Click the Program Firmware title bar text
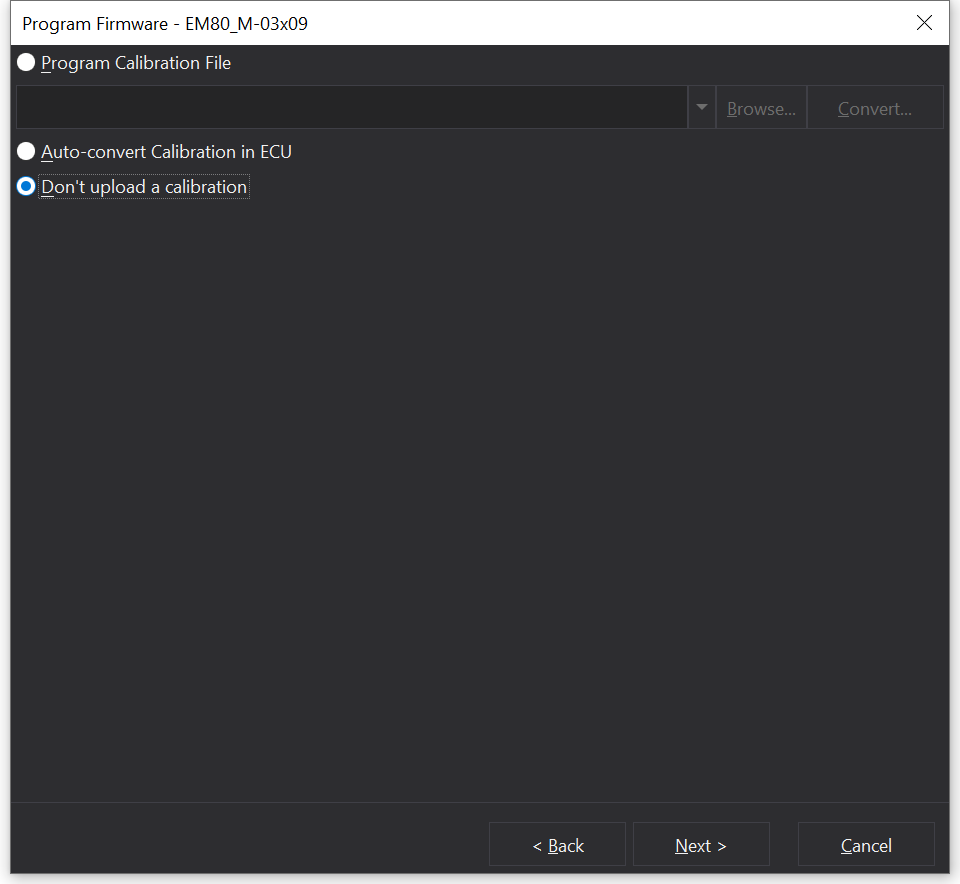This screenshot has height=884, width=960. pos(95,24)
